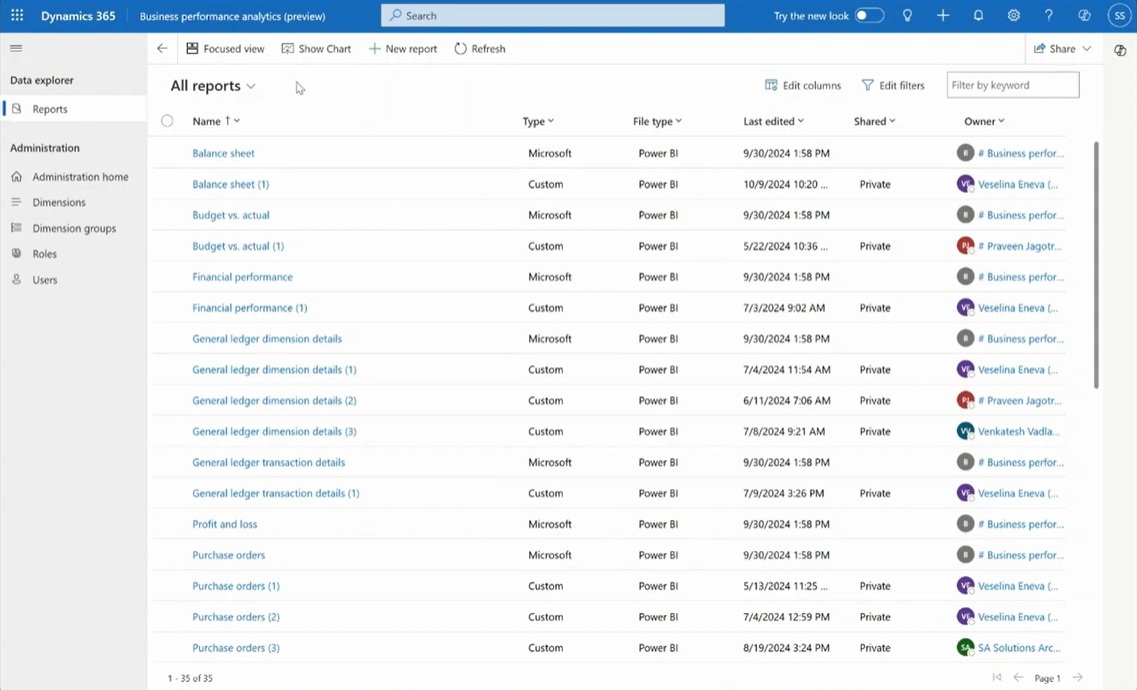Open the Purchase orders (2) report
This screenshot has width=1137, height=690.
[236, 617]
